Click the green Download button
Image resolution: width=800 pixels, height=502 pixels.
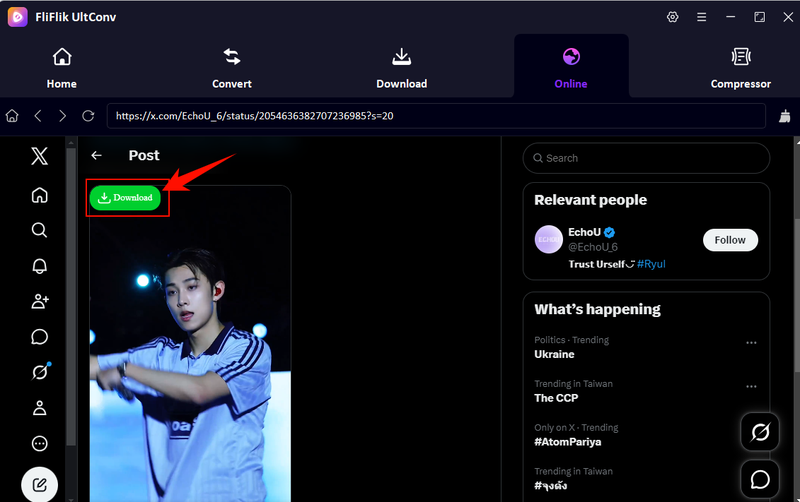[125, 197]
